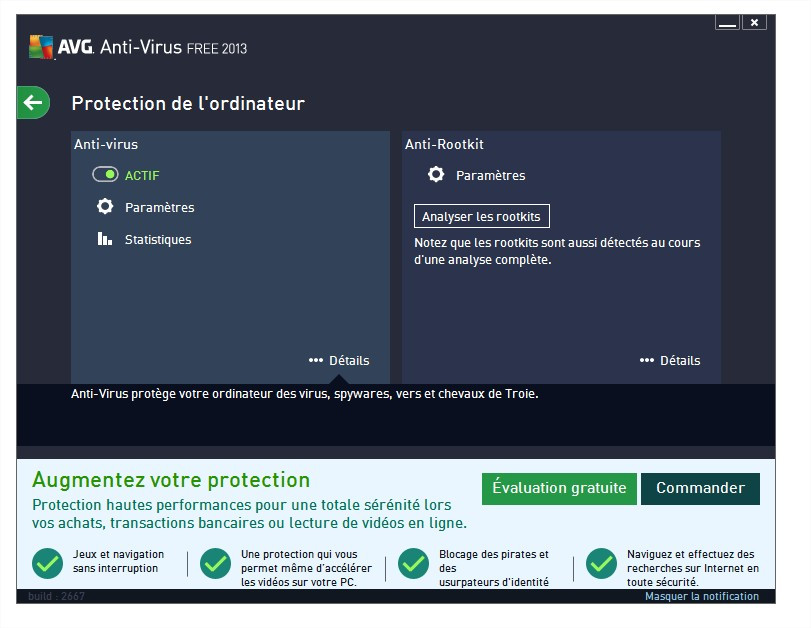Click Masquer la notification link
Screen dimensions: 811x628
(701, 596)
